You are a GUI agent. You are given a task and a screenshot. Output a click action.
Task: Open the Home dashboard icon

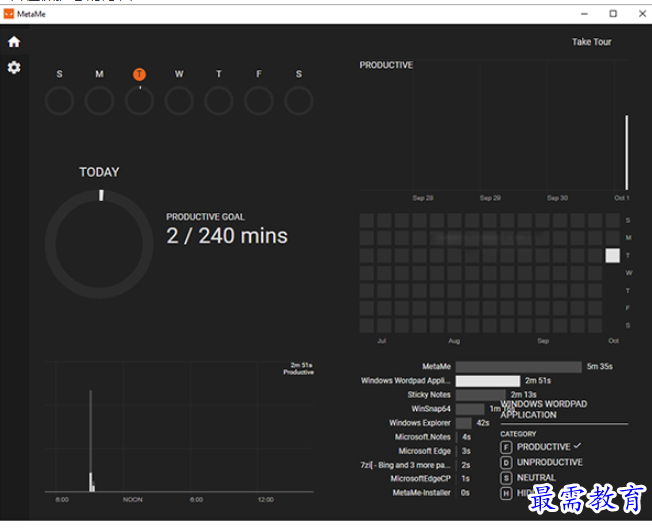tap(14, 42)
